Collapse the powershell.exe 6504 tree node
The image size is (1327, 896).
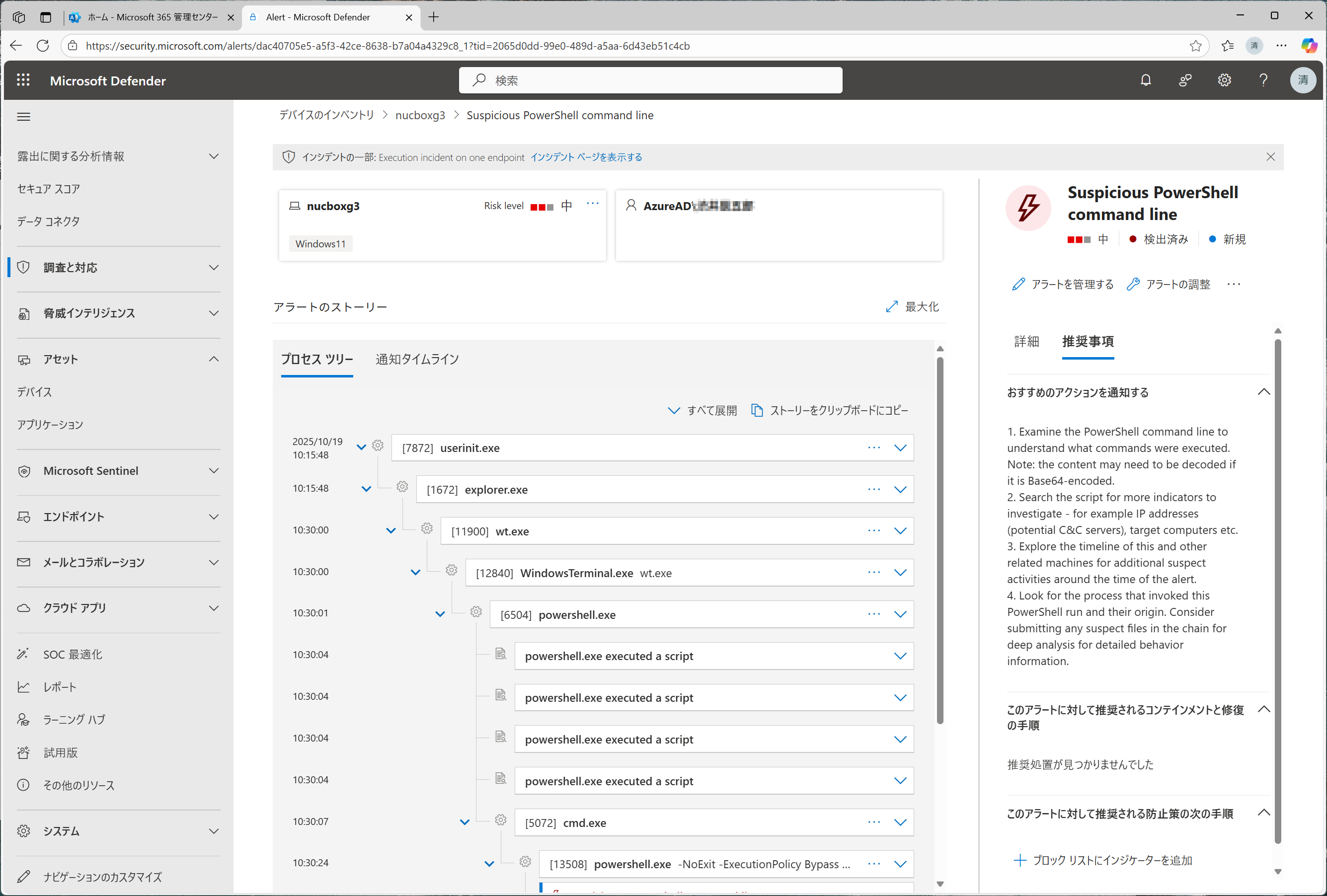pos(440,615)
